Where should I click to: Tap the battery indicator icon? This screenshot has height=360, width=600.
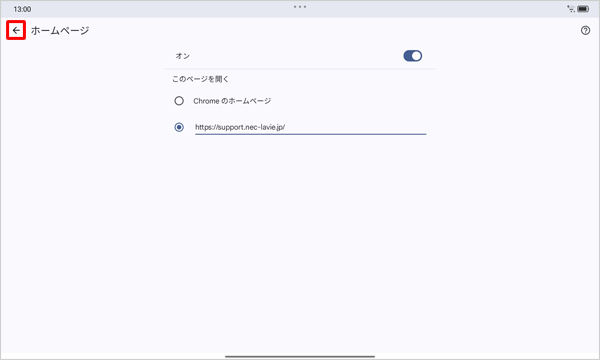583,9
